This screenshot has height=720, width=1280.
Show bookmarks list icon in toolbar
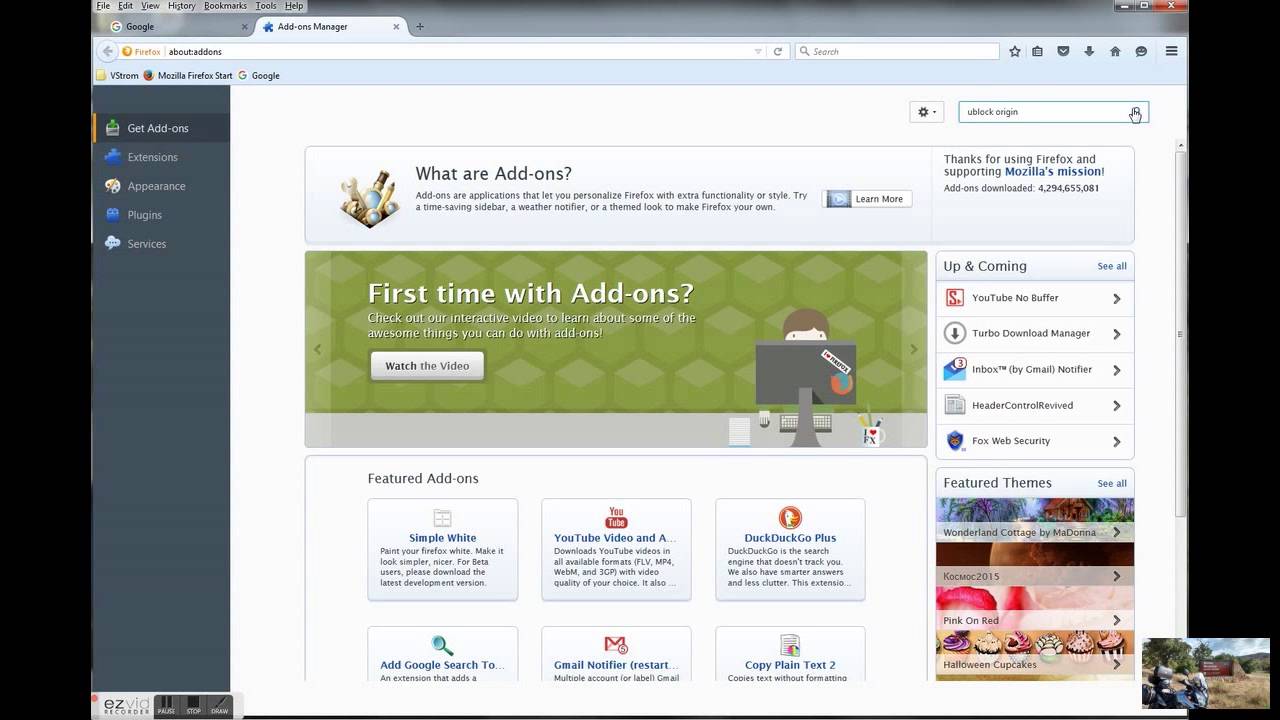coord(1038,51)
